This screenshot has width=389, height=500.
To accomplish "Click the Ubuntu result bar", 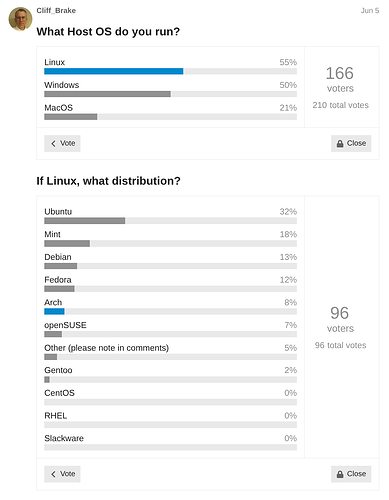I will tap(85, 221).
